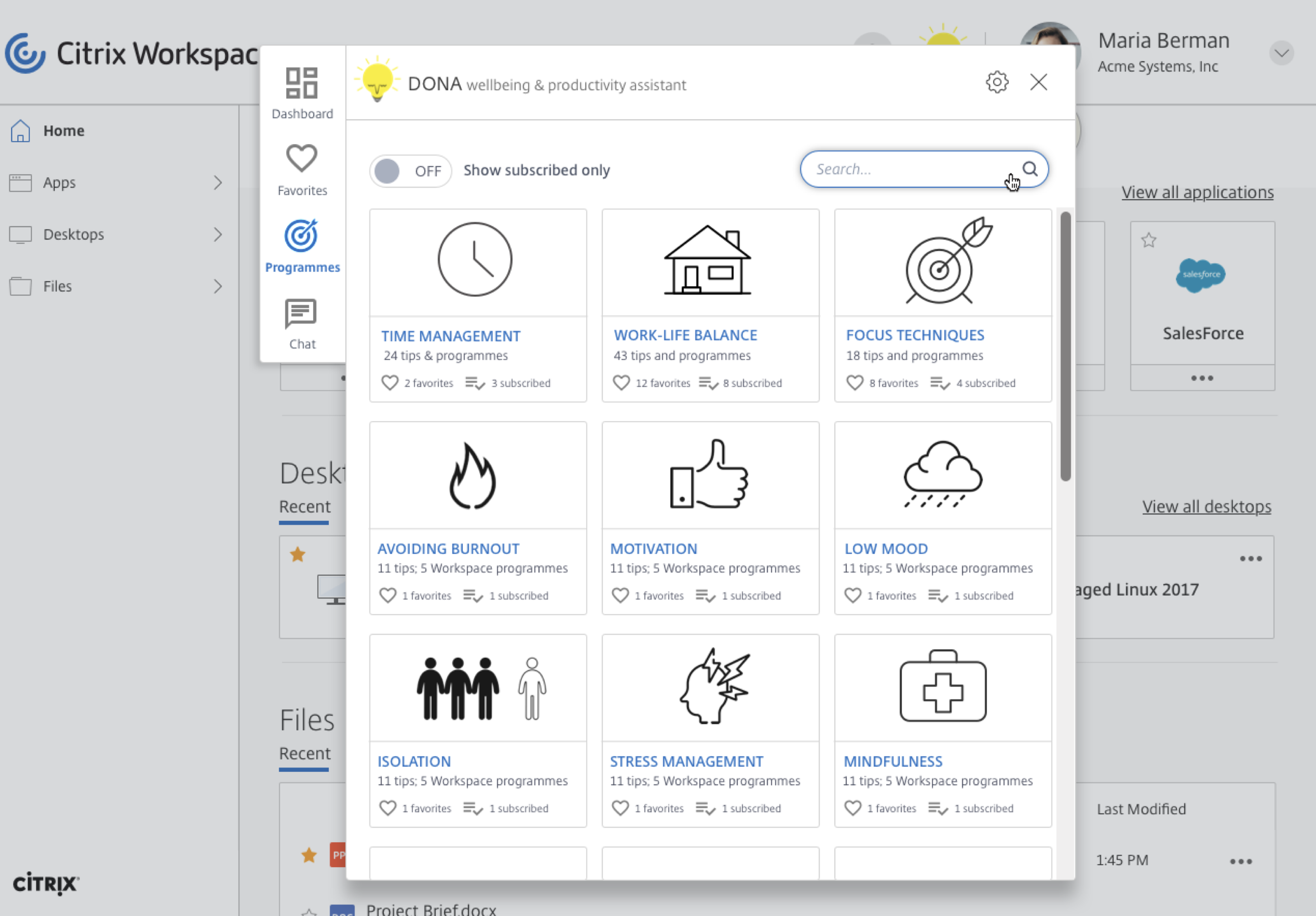Click Mindfulness subscribed list icon
This screenshot has width=1316, height=916.
tap(938, 808)
